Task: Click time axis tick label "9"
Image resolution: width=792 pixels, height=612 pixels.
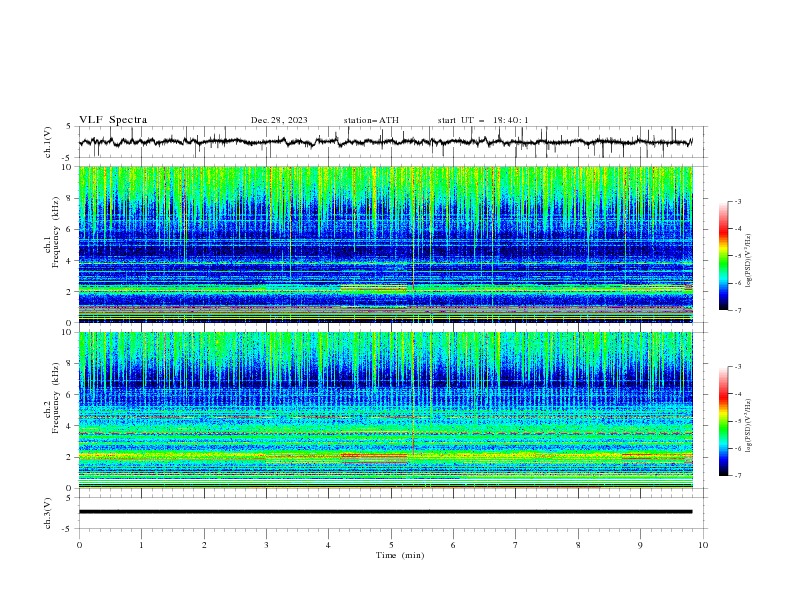Action: (640, 545)
